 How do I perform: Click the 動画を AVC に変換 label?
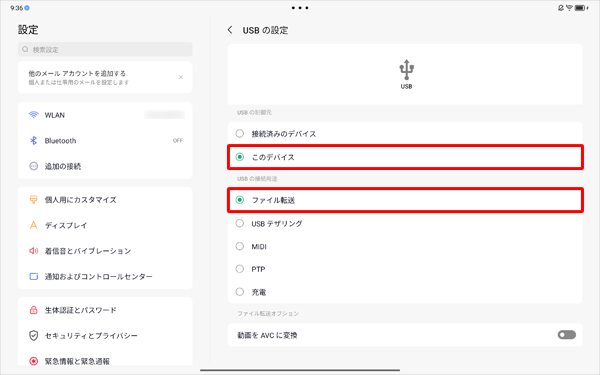(x=267, y=335)
